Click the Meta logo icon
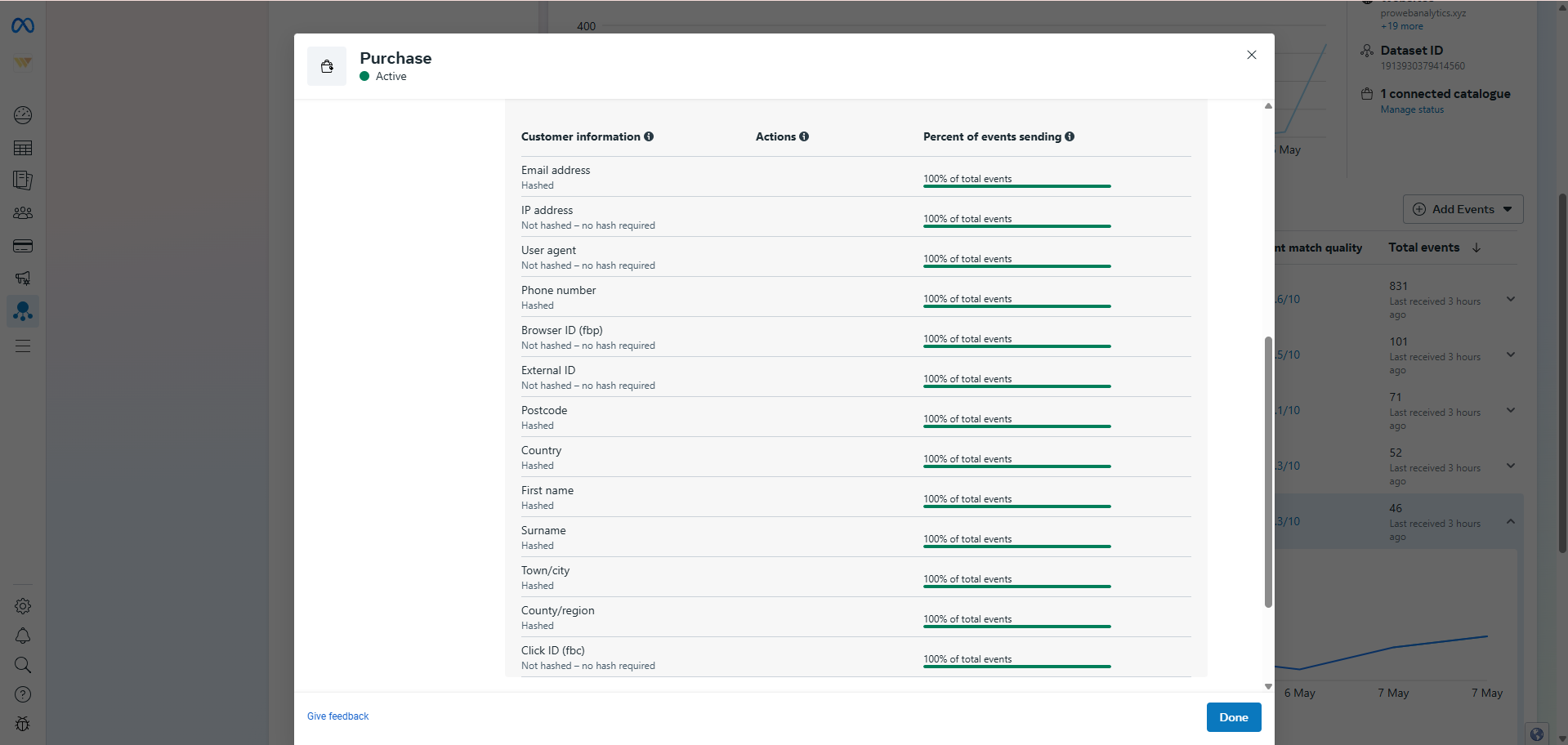 (x=23, y=26)
